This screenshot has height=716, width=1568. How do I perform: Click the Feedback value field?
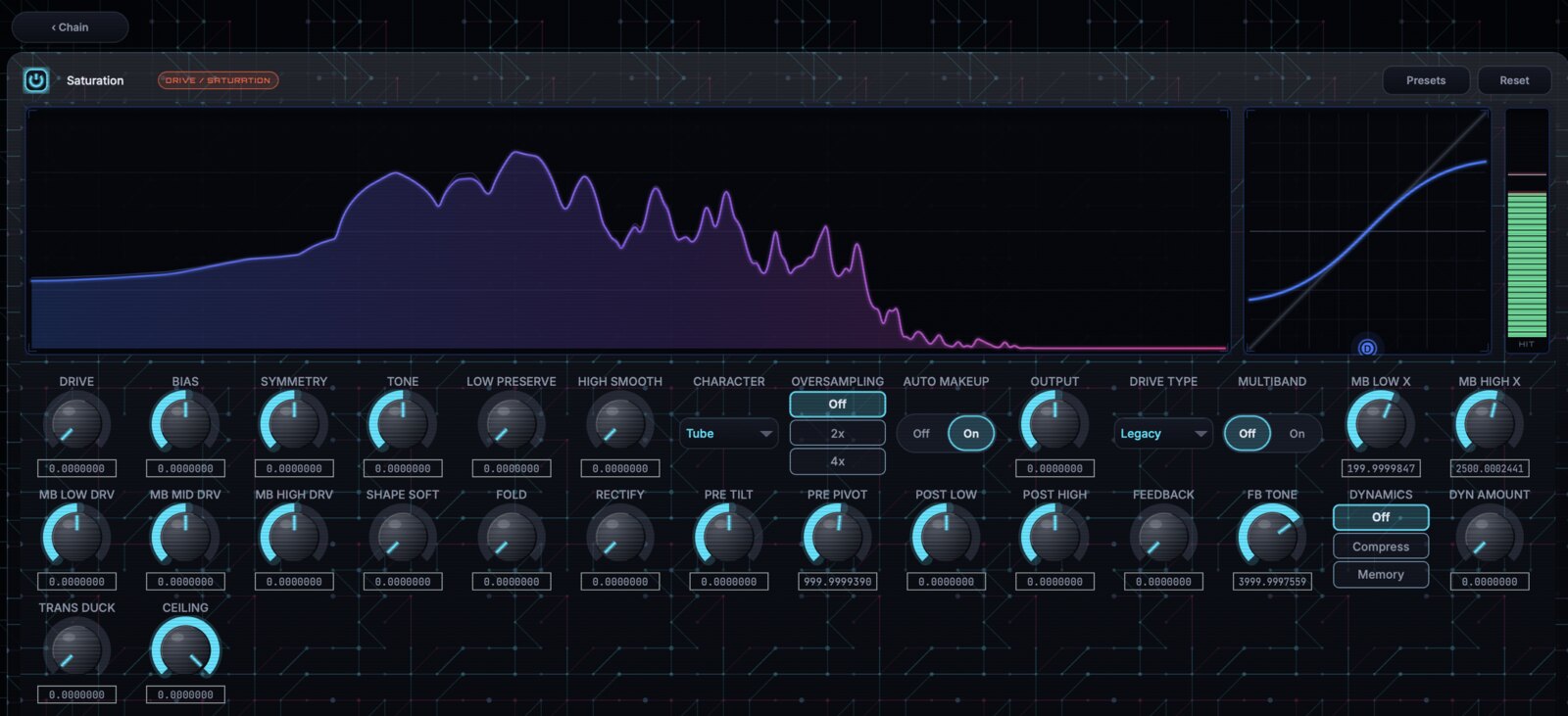coord(1163,582)
